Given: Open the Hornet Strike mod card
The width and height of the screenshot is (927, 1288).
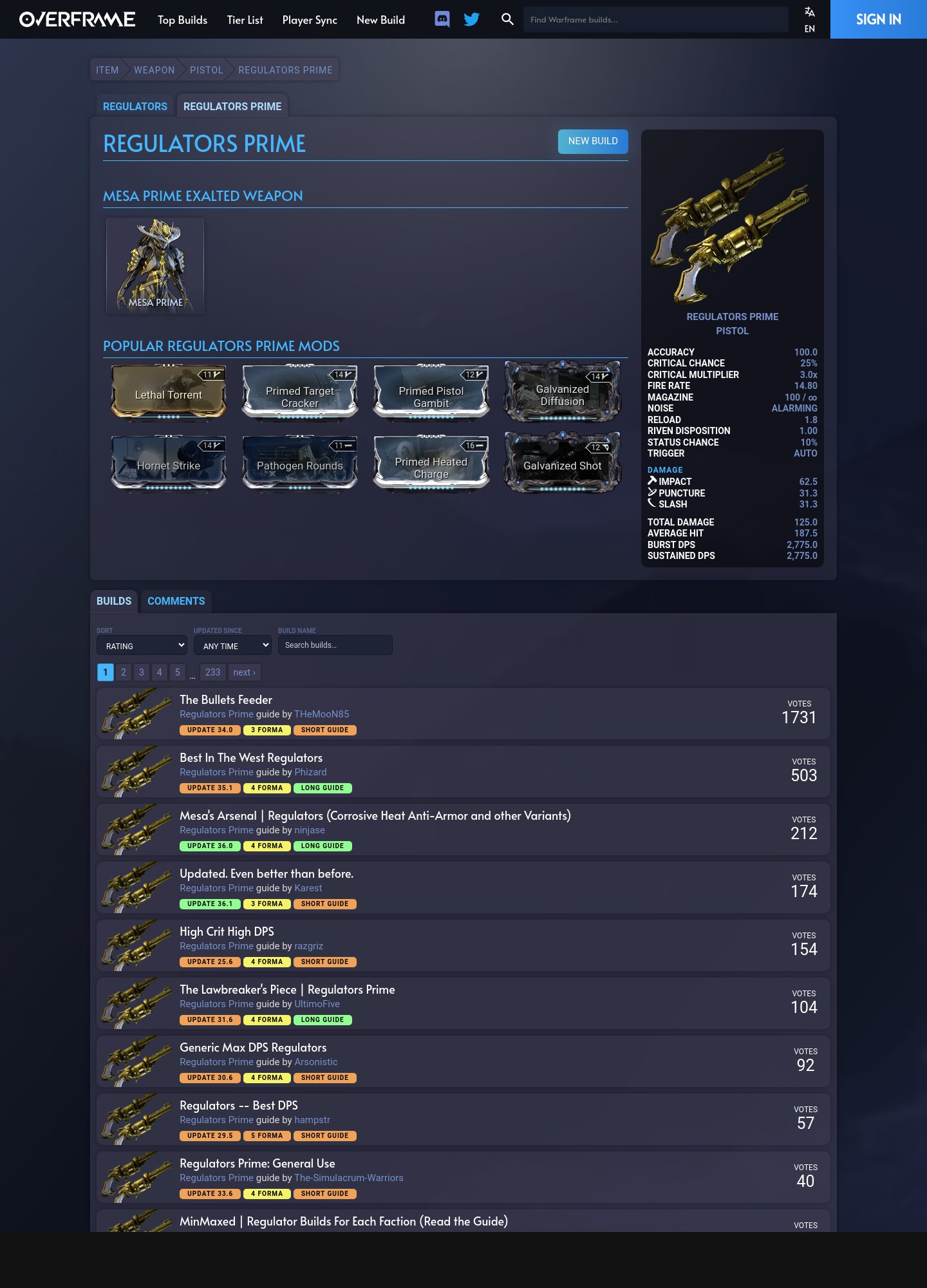Looking at the screenshot, I should [x=169, y=463].
